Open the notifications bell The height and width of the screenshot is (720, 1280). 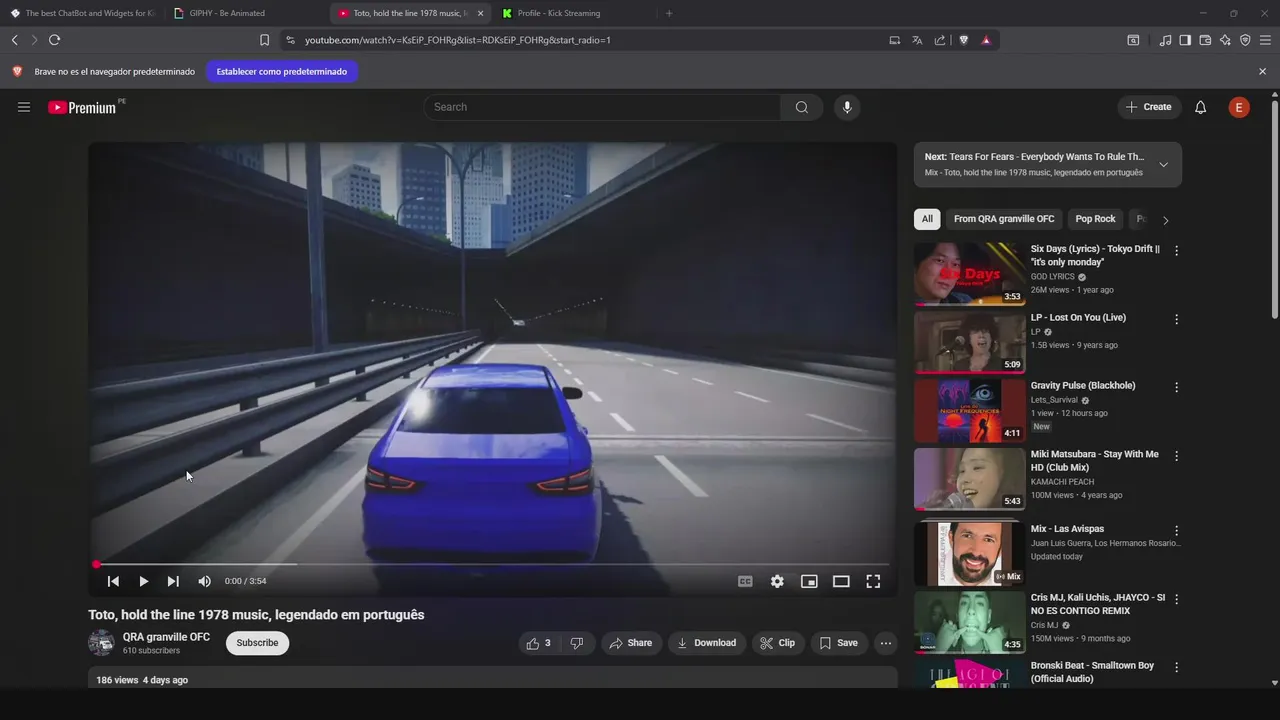[x=1201, y=107]
